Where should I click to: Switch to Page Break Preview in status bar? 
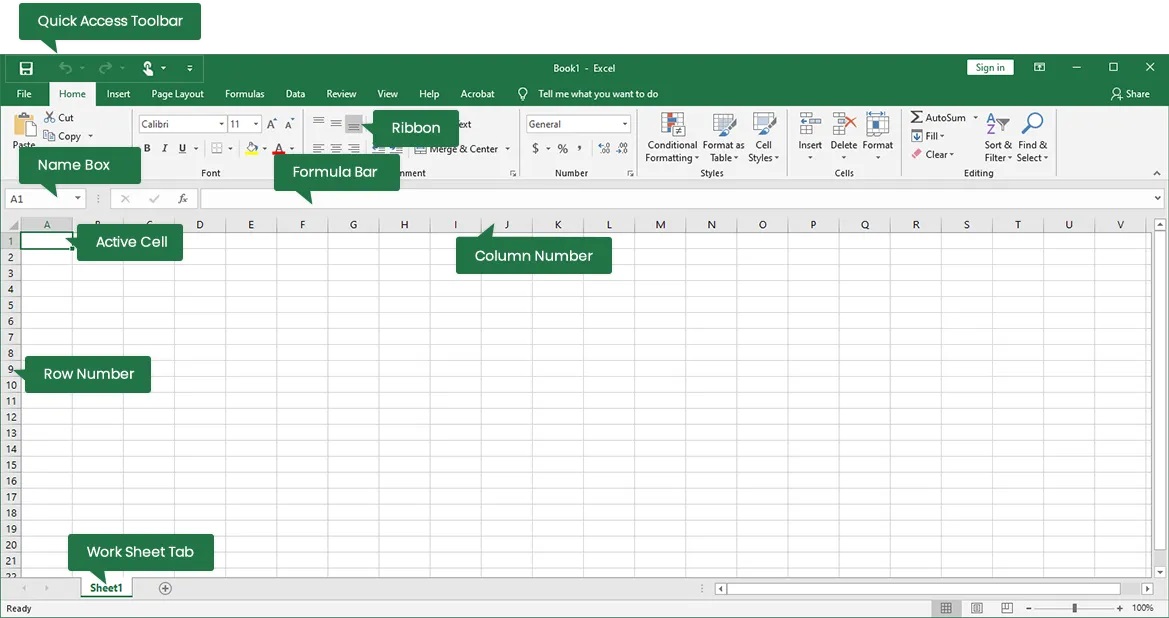point(1008,608)
